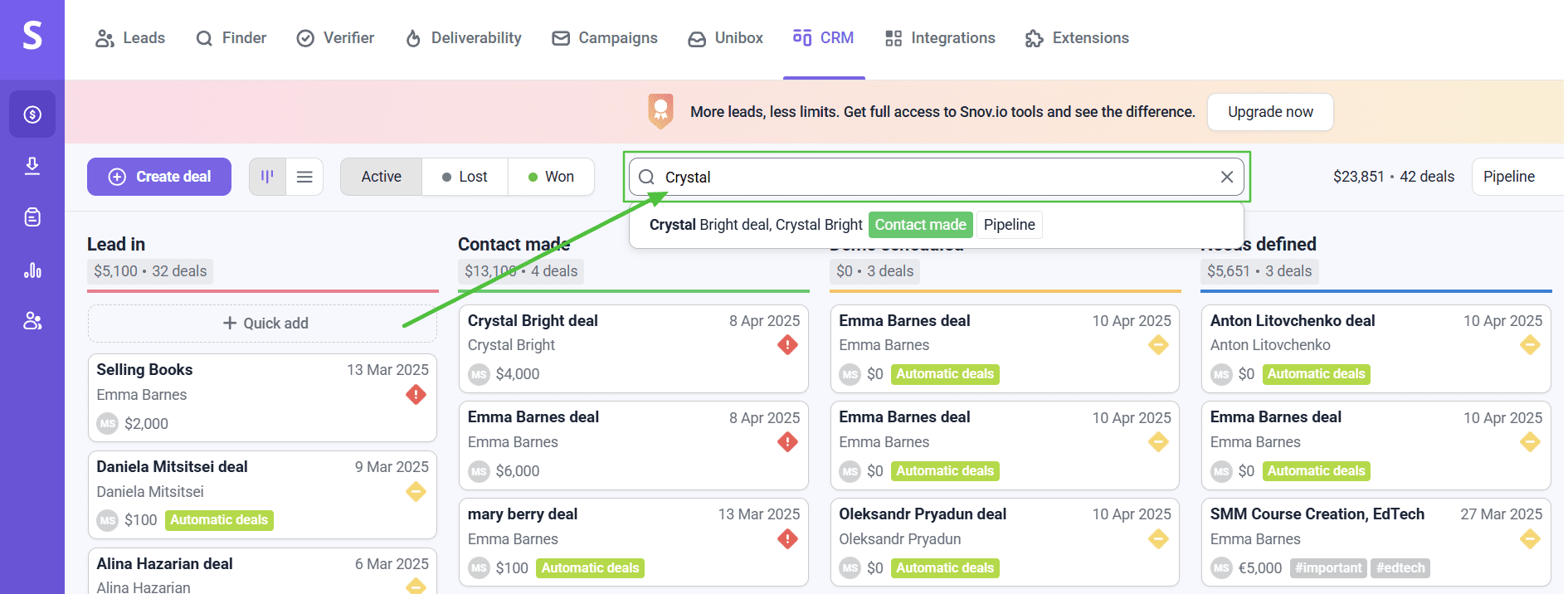The image size is (1568, 594).
Task: Open the tasks clipboard icon in sidebar
Action: (x=32, y=217)
